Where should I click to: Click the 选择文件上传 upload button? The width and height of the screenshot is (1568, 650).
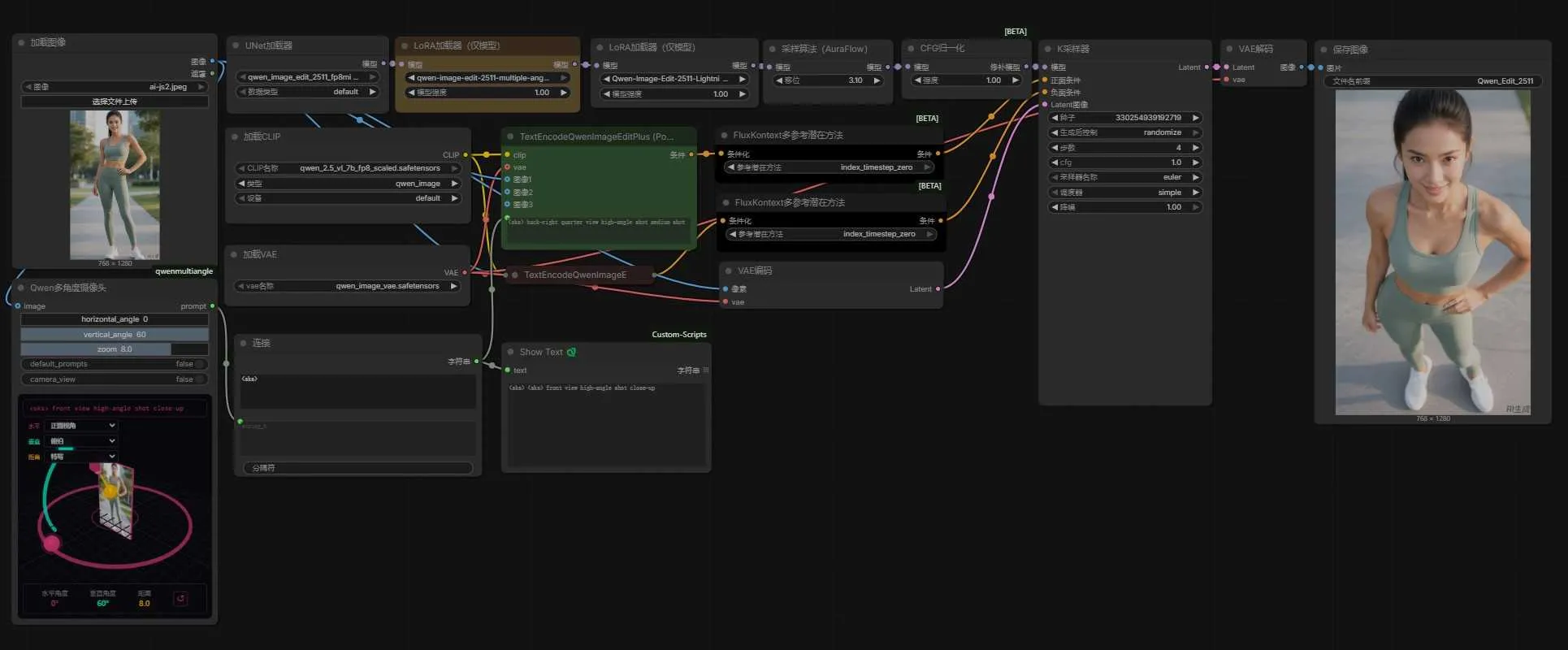coord(115,102)
